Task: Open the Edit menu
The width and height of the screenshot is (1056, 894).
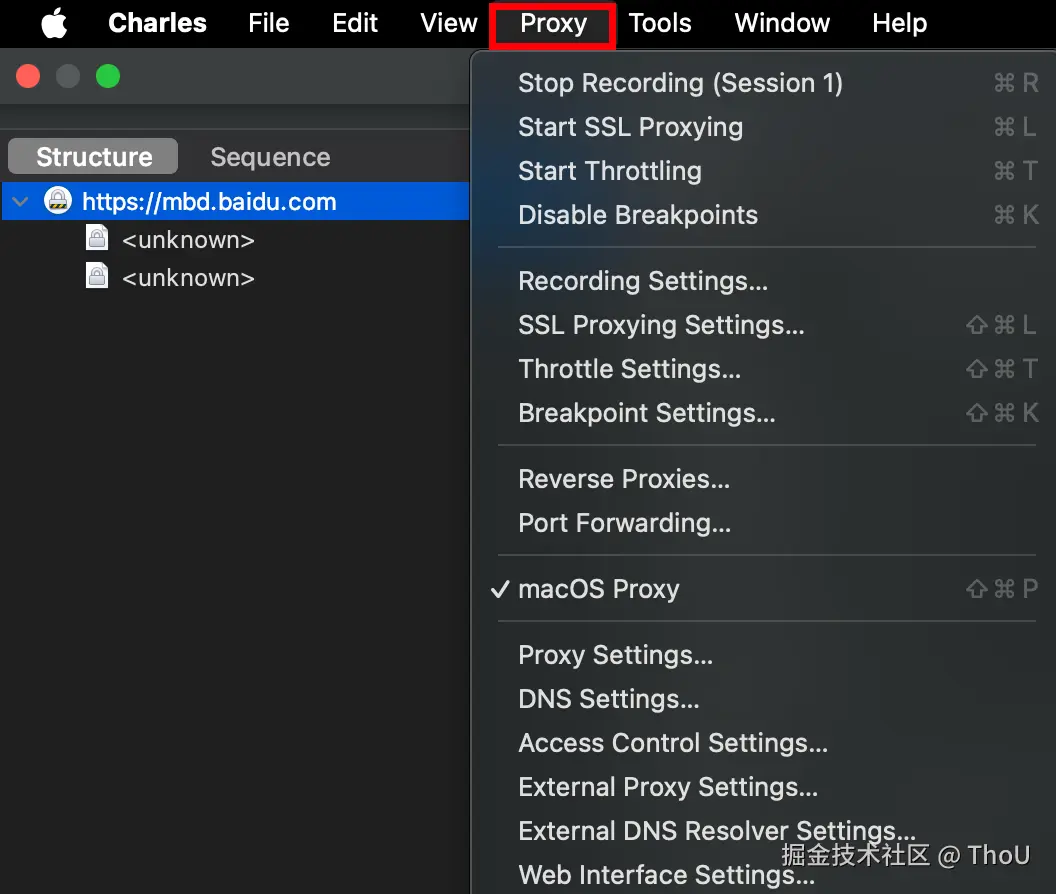Action: 355,24
